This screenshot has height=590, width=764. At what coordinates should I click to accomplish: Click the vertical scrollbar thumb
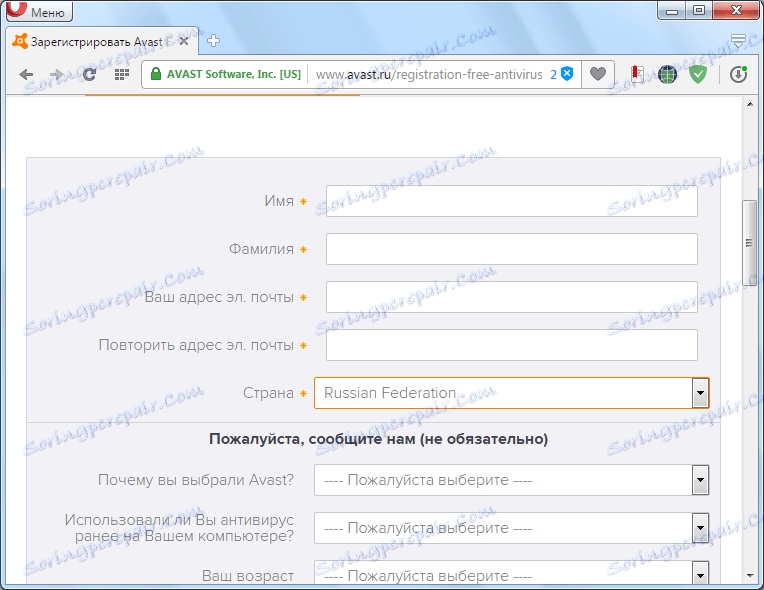tap(749, 243)
